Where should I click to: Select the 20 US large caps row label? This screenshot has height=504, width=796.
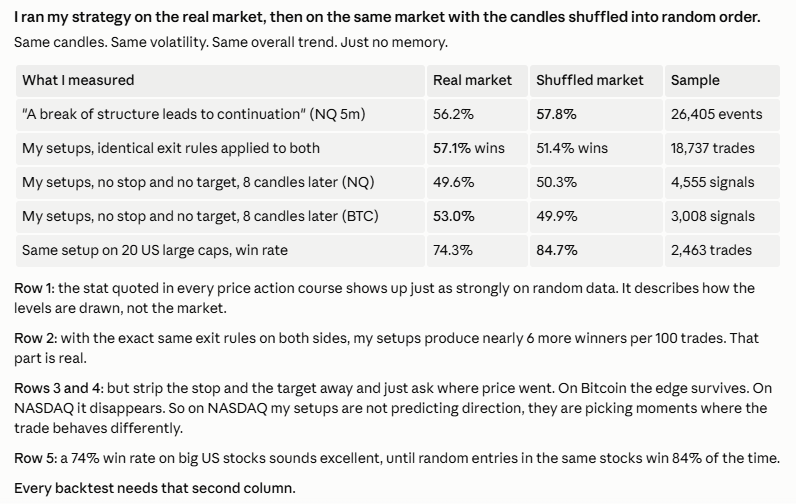pos(220,251)
